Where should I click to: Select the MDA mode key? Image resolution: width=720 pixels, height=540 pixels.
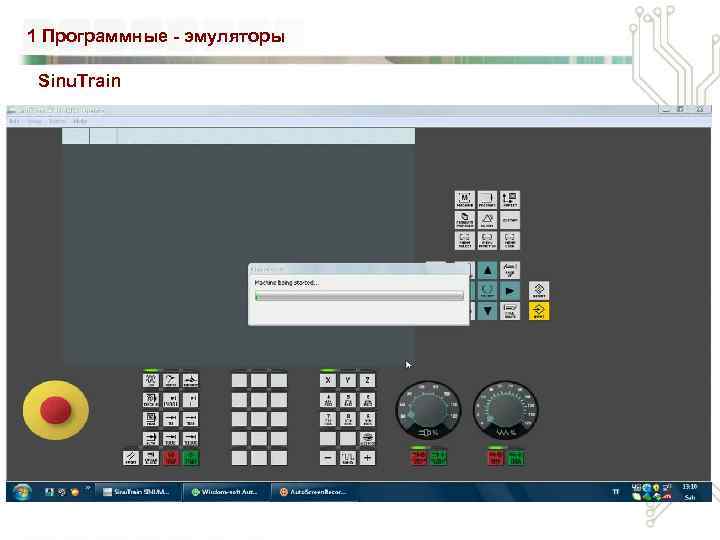point(151,419)
